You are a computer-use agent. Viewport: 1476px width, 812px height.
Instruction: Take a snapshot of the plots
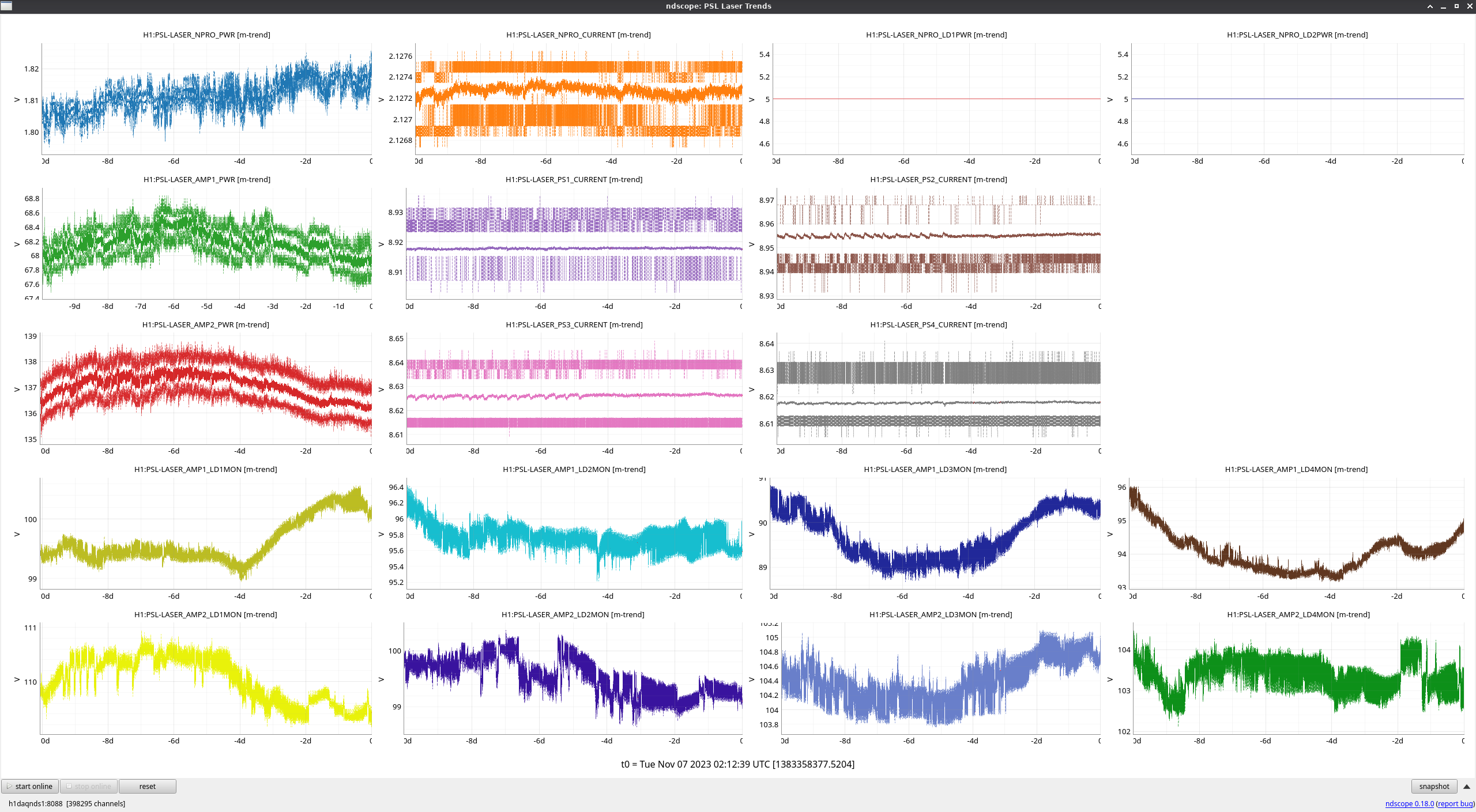(x=1433, y=786)
